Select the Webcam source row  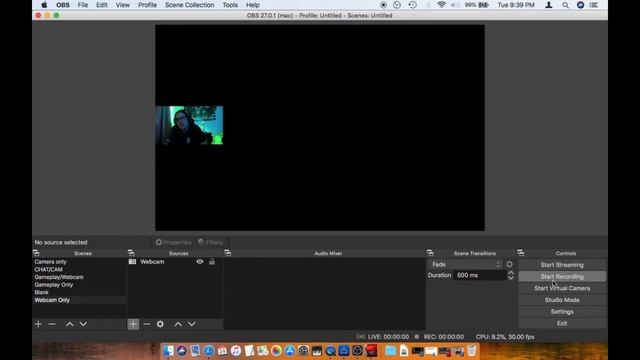pyautogui.click(x=175, y=262)
